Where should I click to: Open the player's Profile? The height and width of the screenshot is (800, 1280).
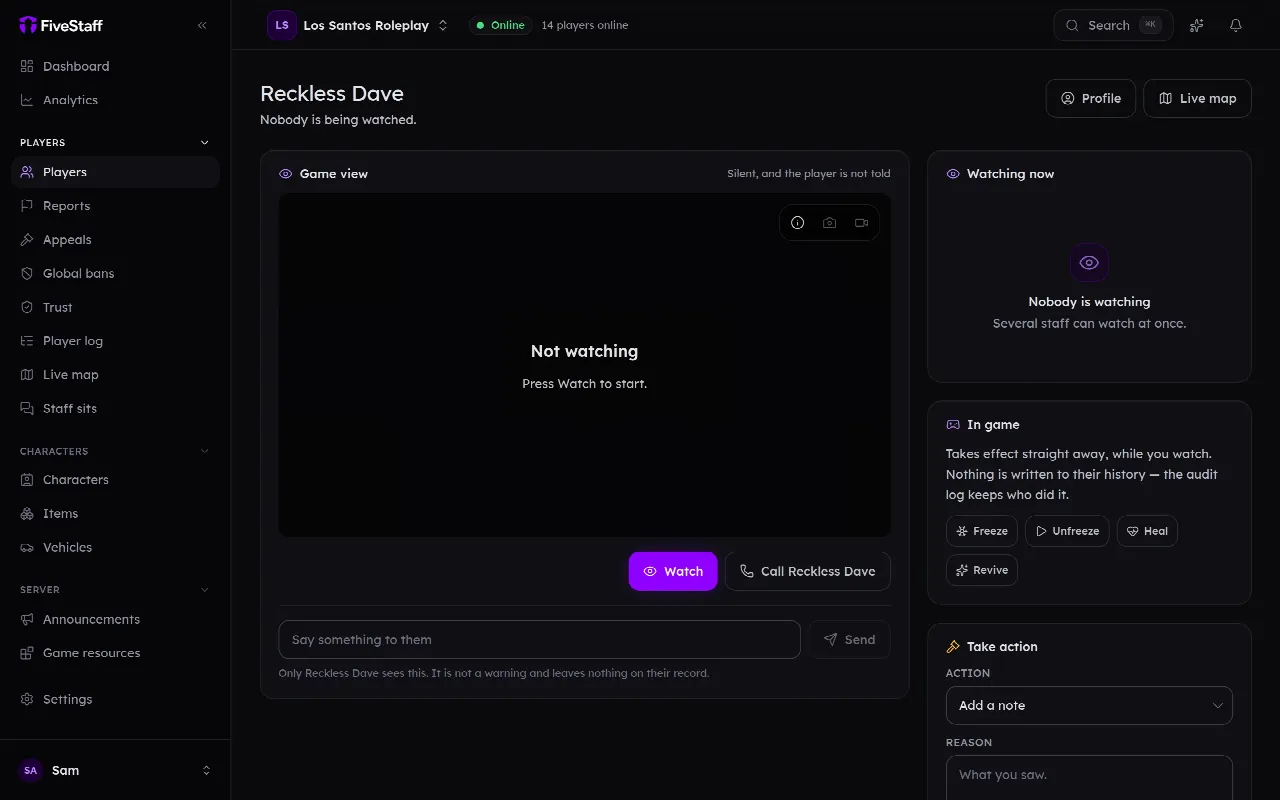1091,98
